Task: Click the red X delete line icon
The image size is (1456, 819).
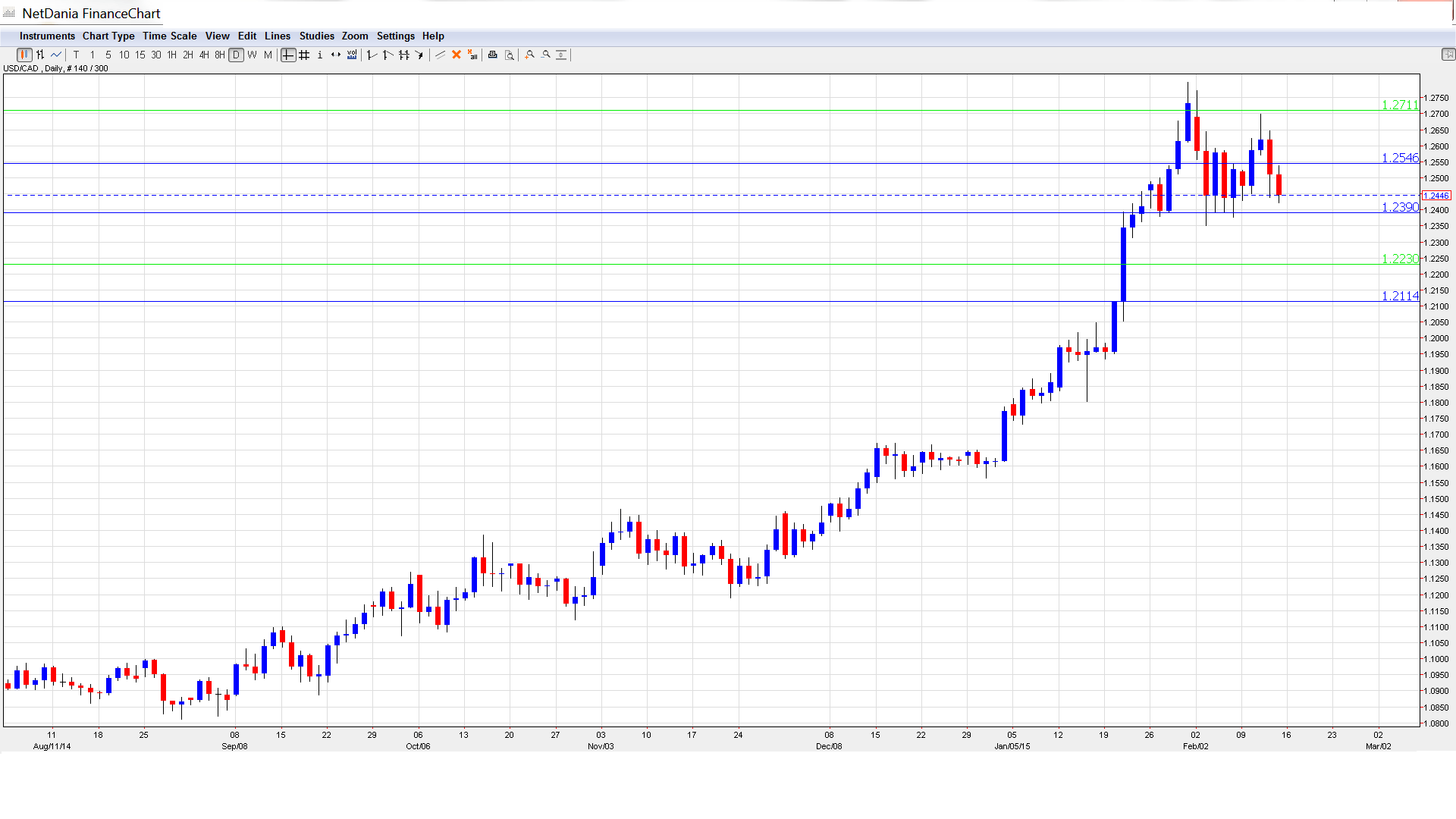Action: [x=457, y=55]
